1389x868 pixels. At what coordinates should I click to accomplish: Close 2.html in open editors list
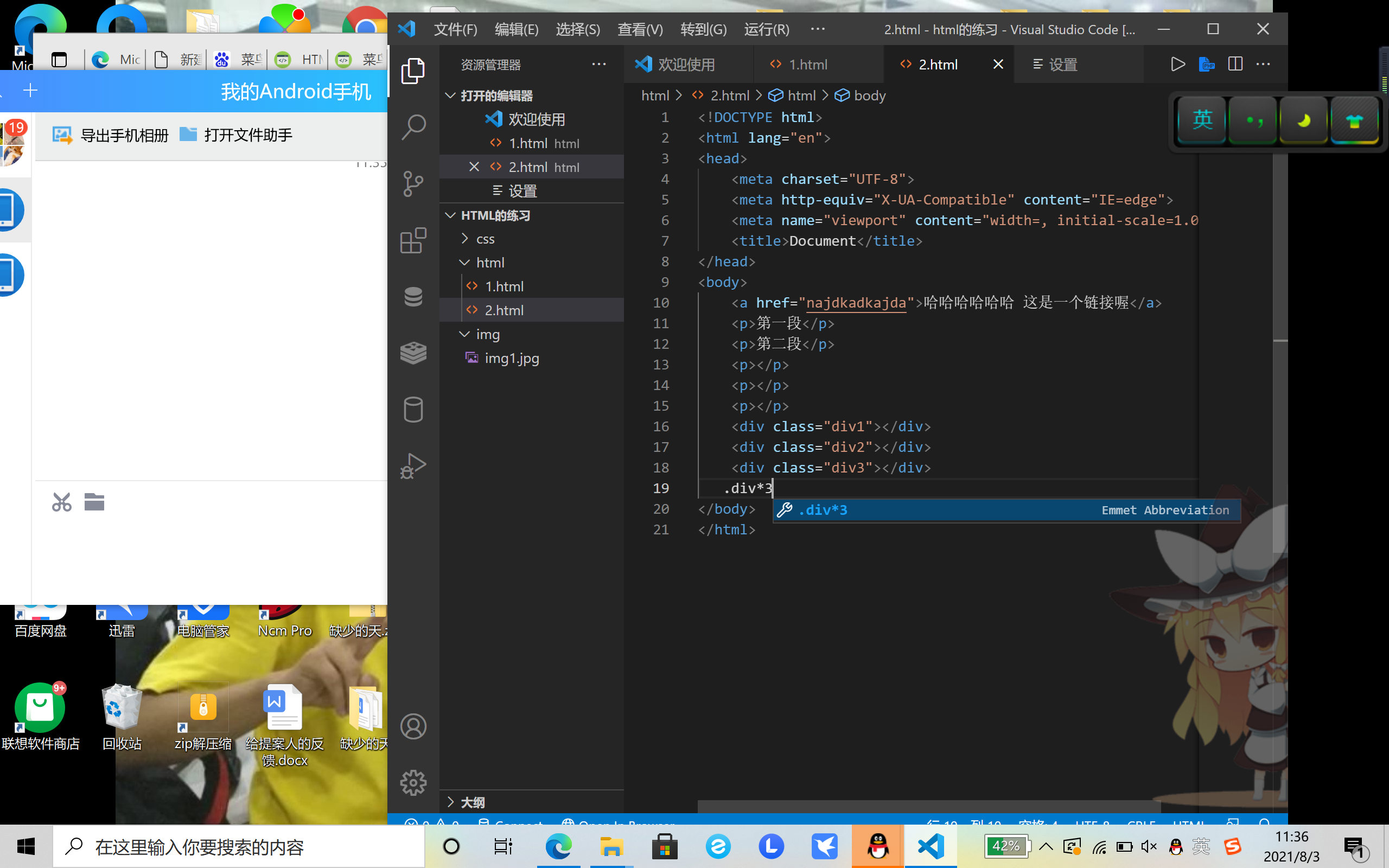[474, 167]
